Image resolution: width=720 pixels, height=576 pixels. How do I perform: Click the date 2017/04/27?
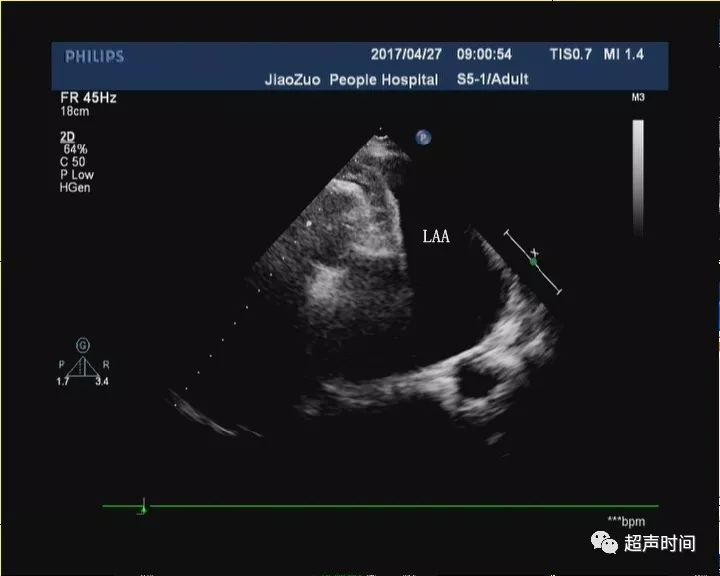pyautogui.click(x=406, y=54)
